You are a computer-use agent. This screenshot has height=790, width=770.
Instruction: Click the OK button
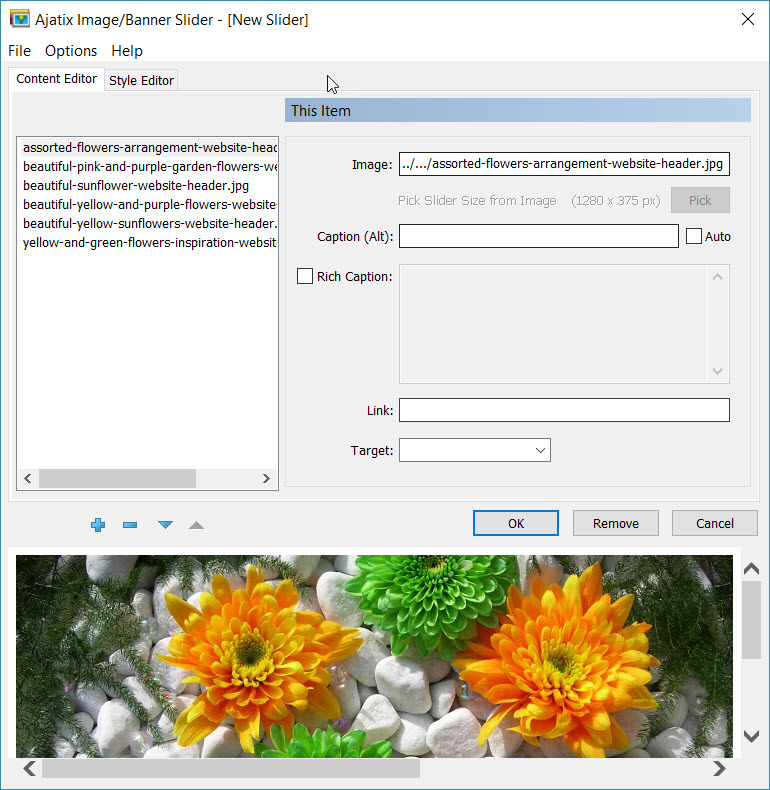[516, 523]
